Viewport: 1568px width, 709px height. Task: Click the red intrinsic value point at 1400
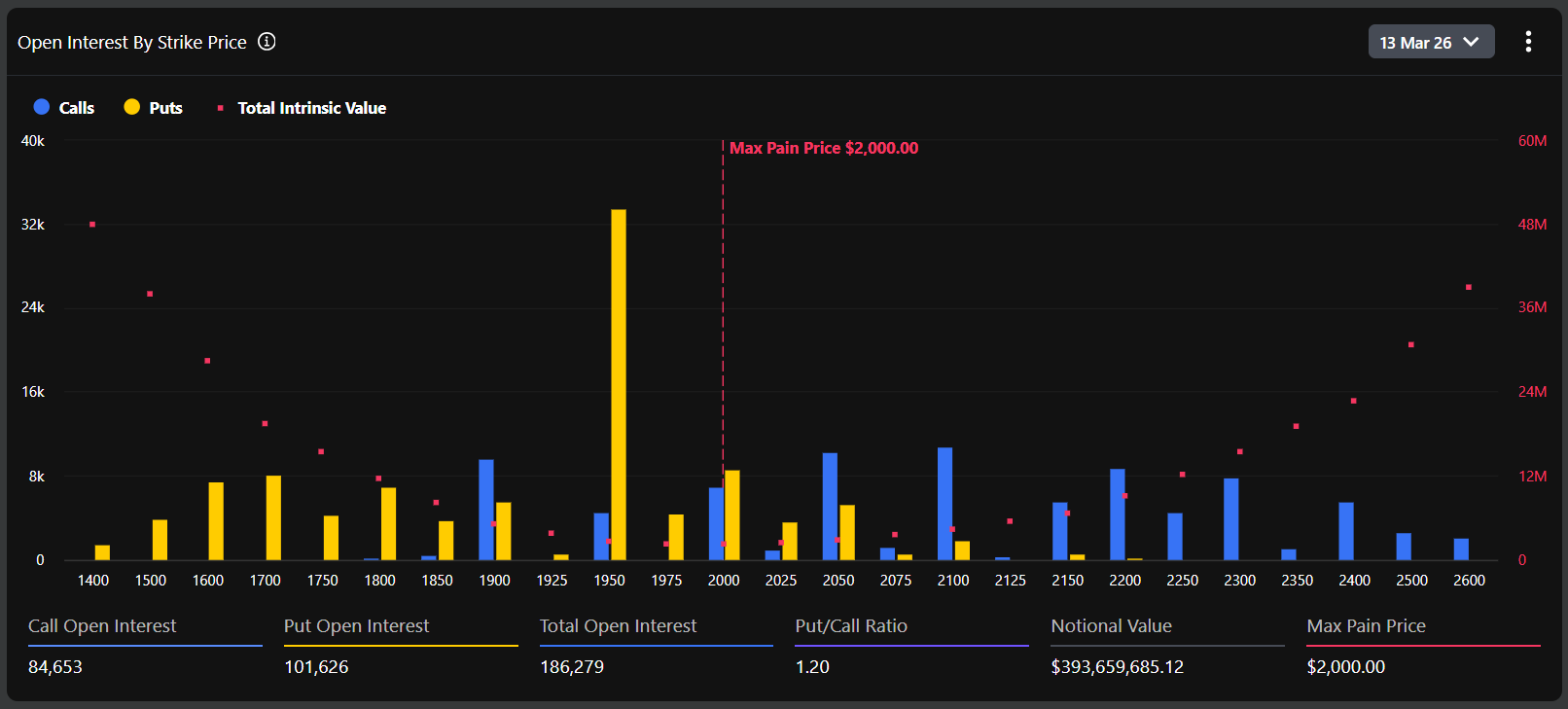point(92,225)
